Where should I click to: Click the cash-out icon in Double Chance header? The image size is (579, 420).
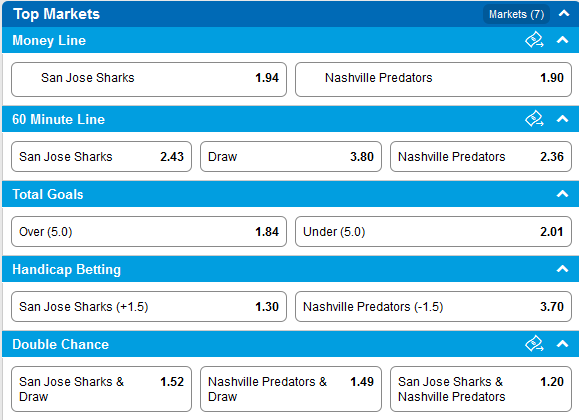click(534, 344)
